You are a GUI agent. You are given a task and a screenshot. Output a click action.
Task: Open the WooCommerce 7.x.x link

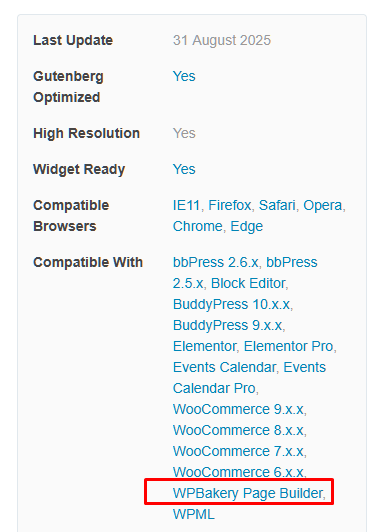238,452
